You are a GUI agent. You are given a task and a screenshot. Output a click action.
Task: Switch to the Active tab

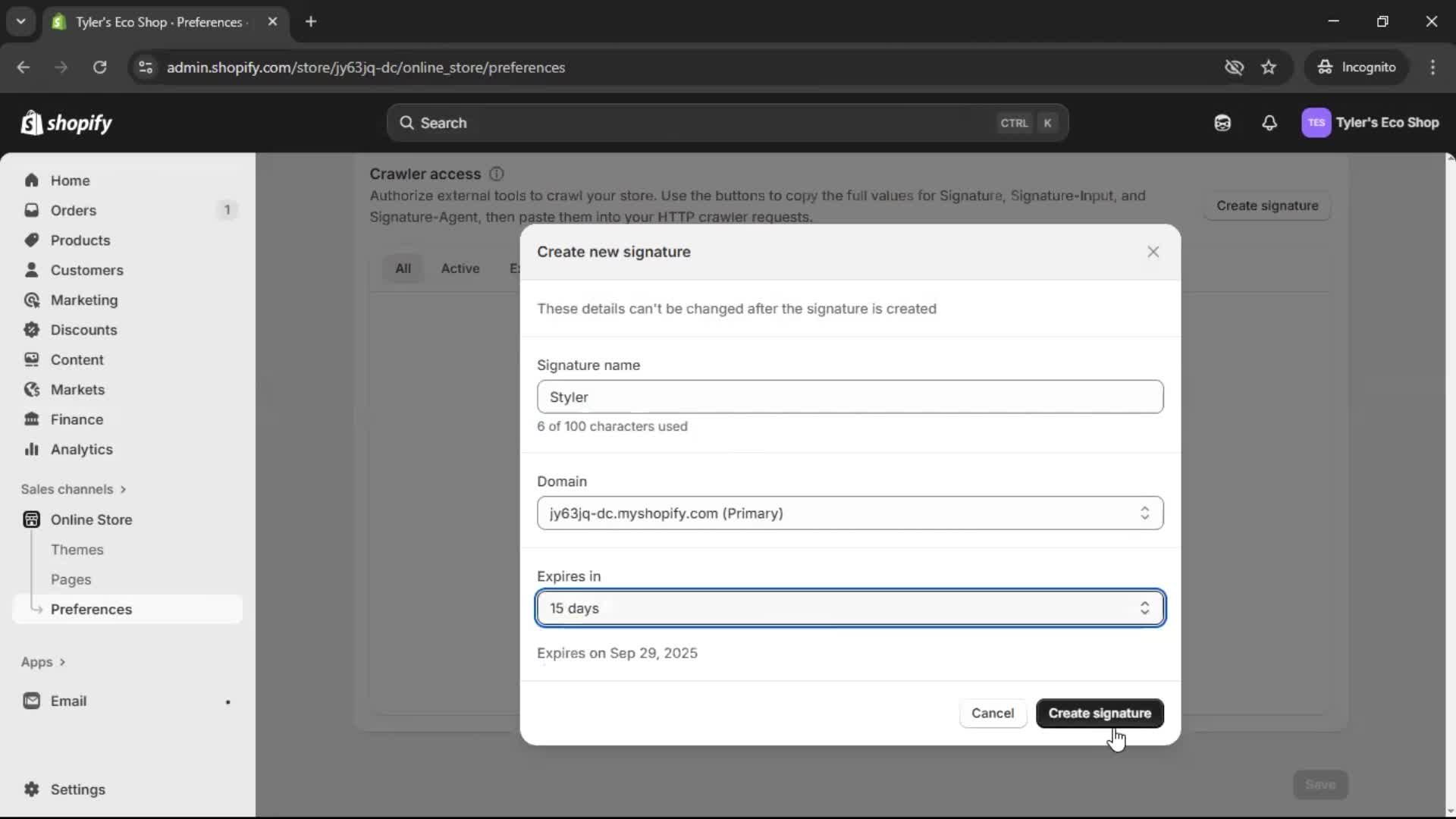(460, 268)
